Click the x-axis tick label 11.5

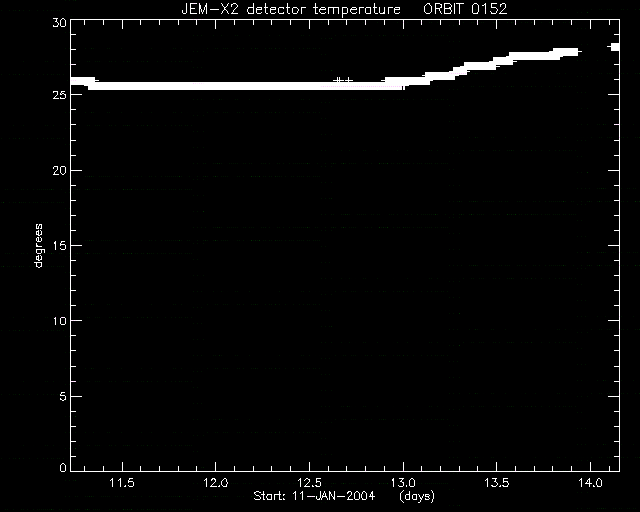tap(122, 483)
